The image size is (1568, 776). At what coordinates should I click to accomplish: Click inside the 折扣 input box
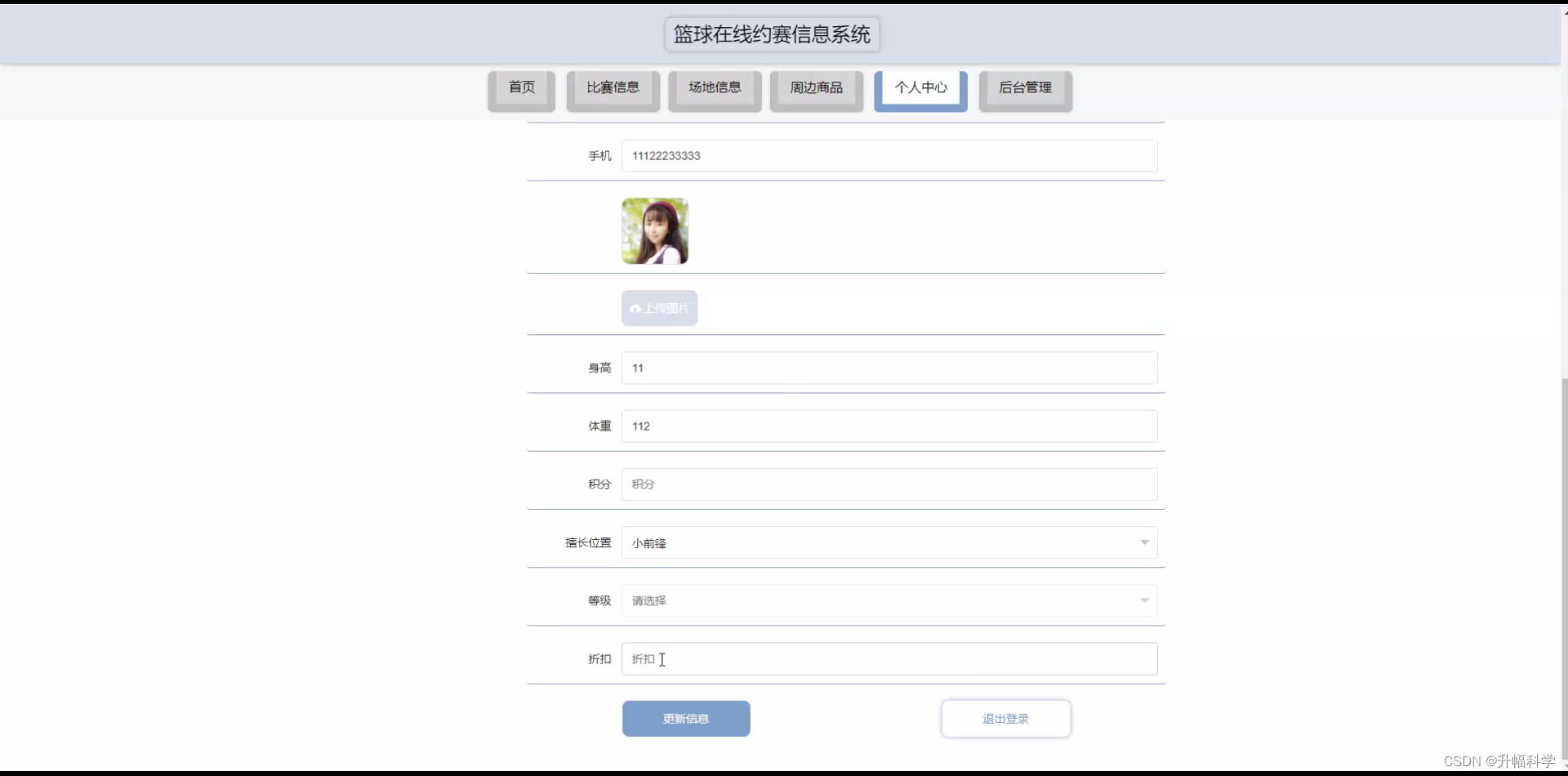point(889,658)
